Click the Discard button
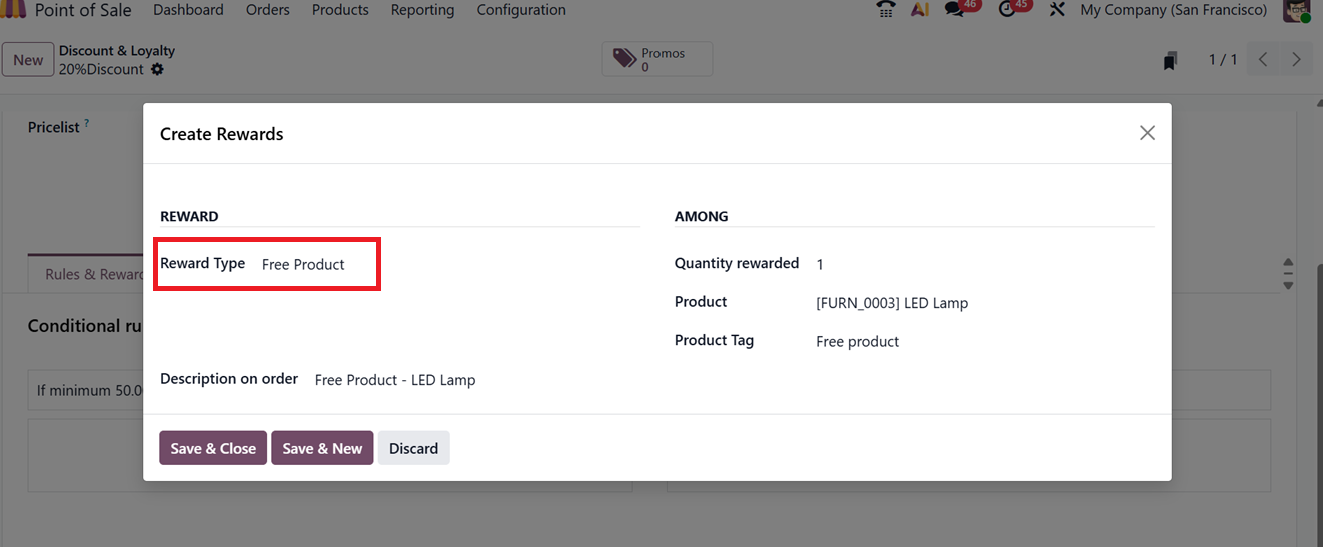The width and height of the screenshot is (1323, 547). (413, 448)
